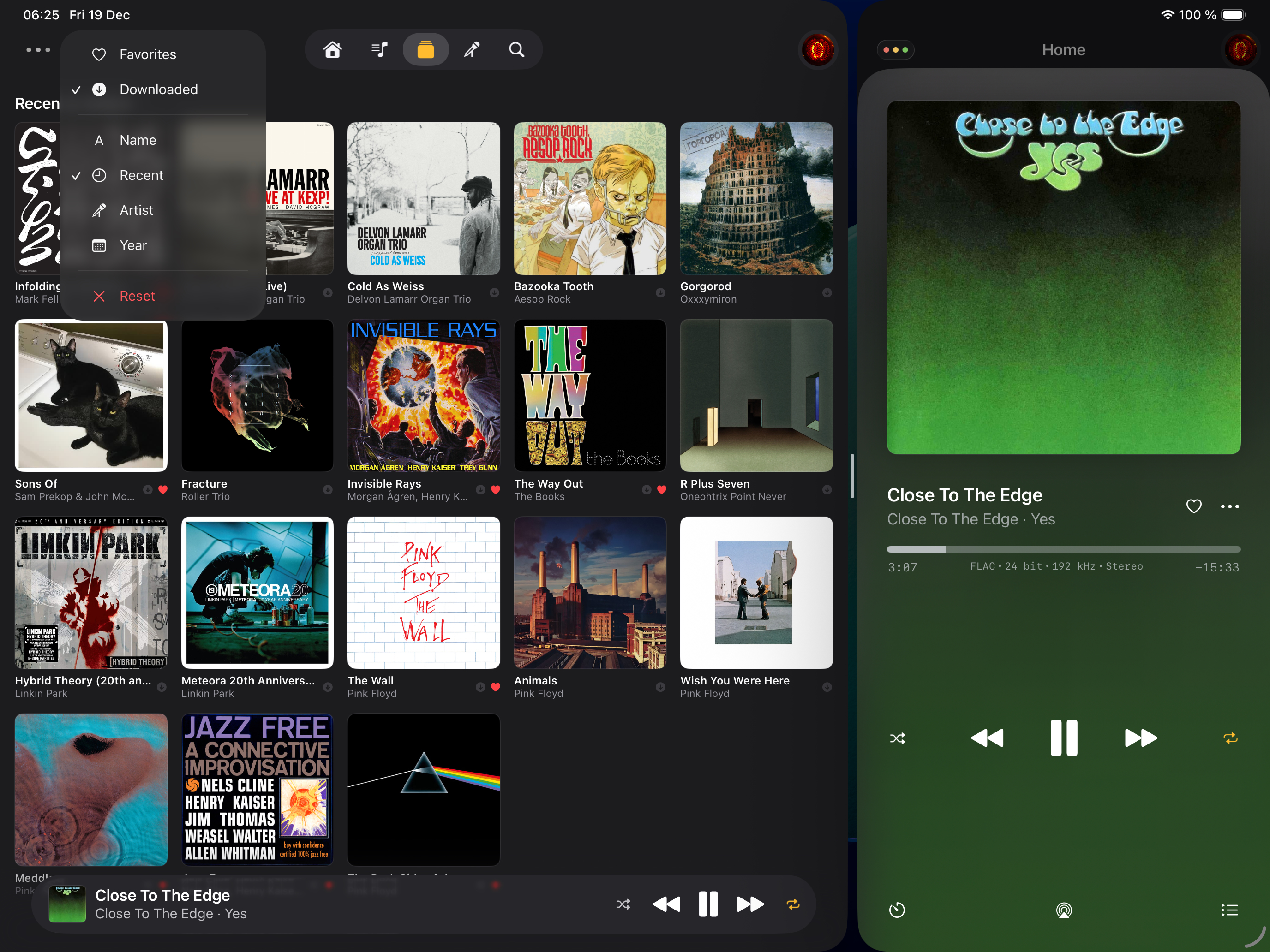Sort albums by Year
This screenshot has width=1270, height=952.
point(133,245)
